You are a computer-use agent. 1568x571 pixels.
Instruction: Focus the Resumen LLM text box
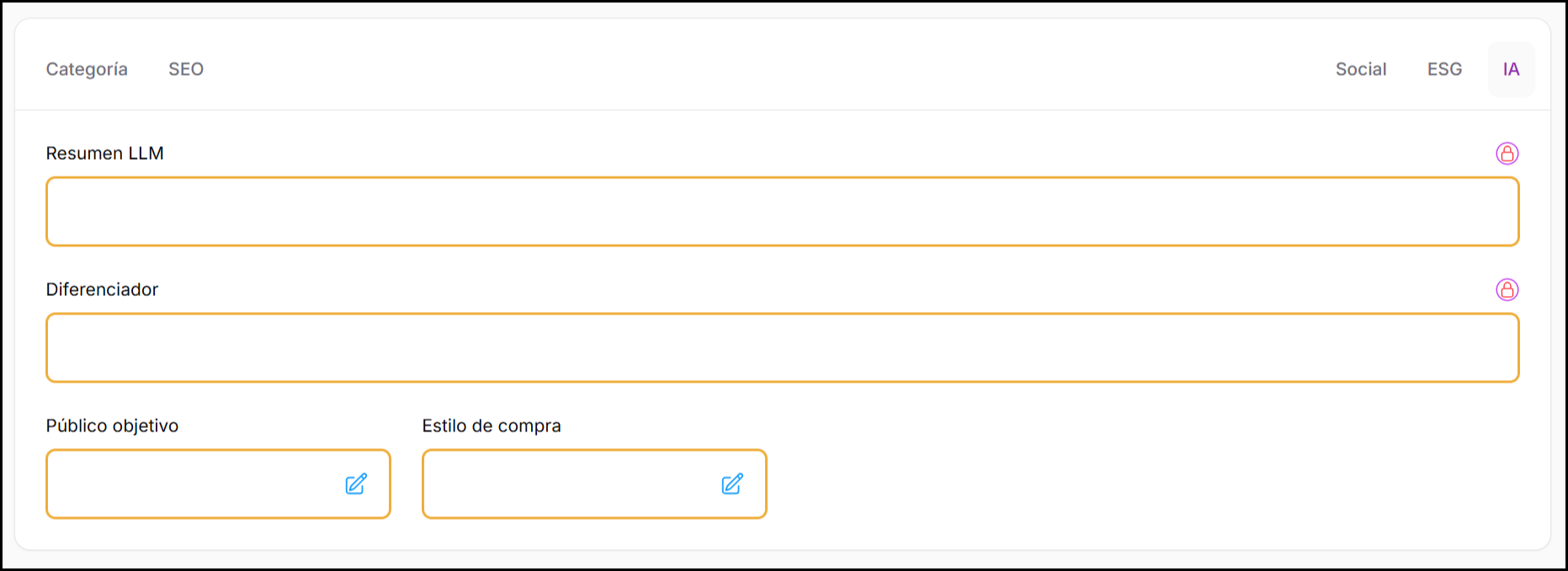pyautogui.click(x=781, y=211)
